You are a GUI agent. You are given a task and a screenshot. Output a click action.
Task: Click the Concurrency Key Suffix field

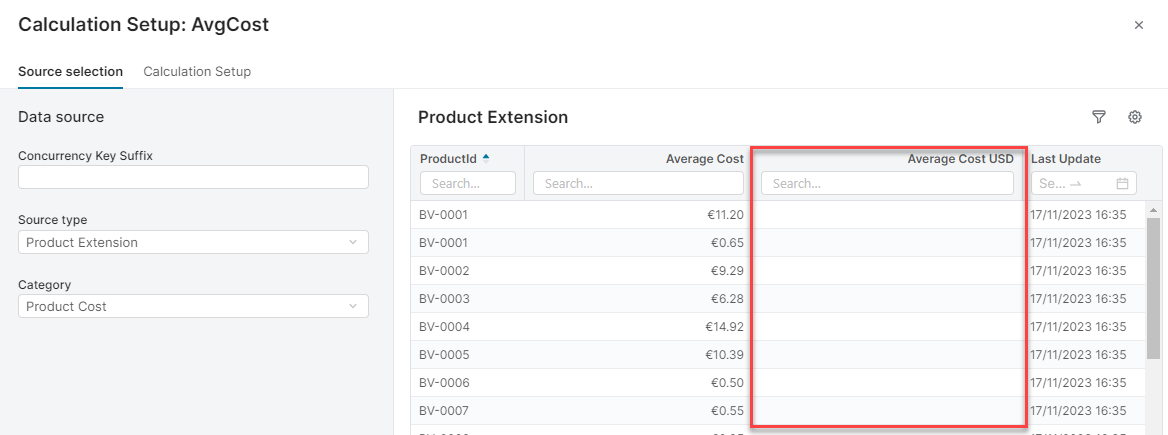tap(193, 177)
